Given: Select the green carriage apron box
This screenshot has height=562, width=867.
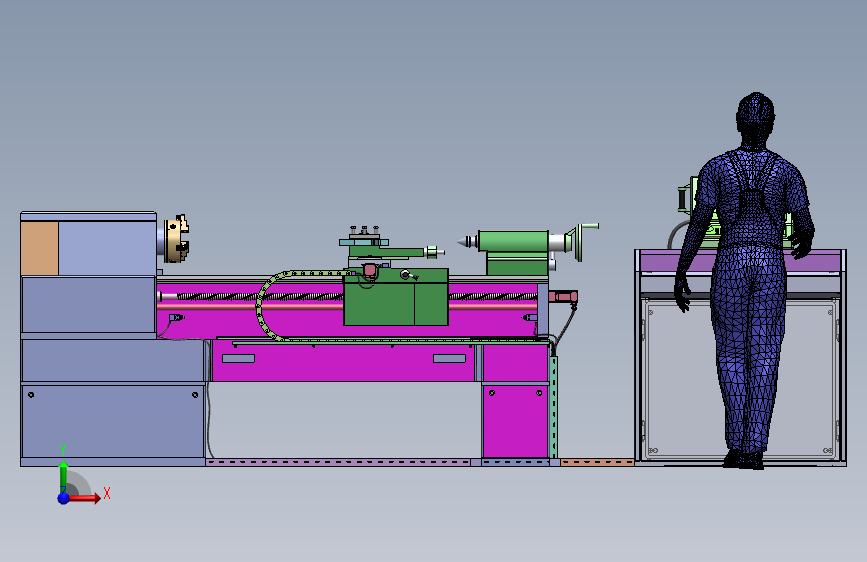Looking at the screenshot, I should pos(396,298).
